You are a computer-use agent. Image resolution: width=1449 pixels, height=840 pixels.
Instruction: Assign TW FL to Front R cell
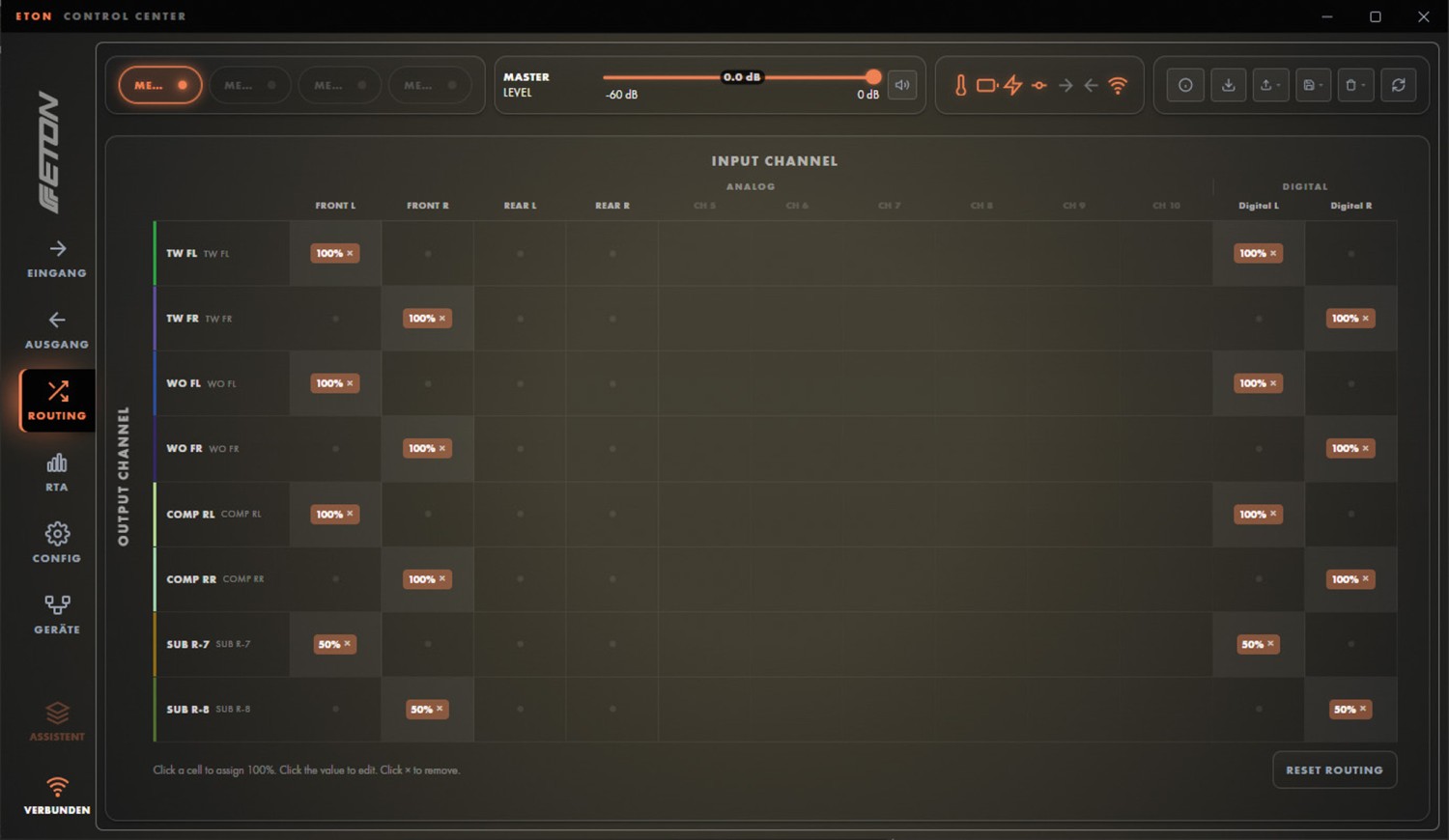[428, 253]
